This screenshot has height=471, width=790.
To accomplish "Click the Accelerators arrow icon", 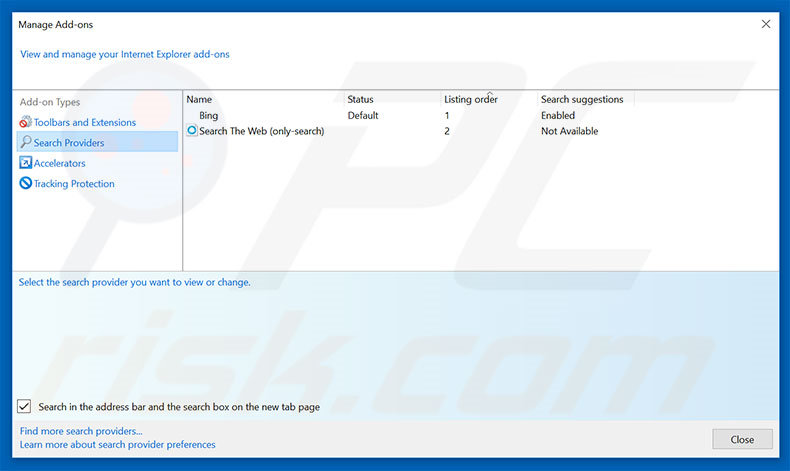I will pyautogui.click(x=25, y=163).
